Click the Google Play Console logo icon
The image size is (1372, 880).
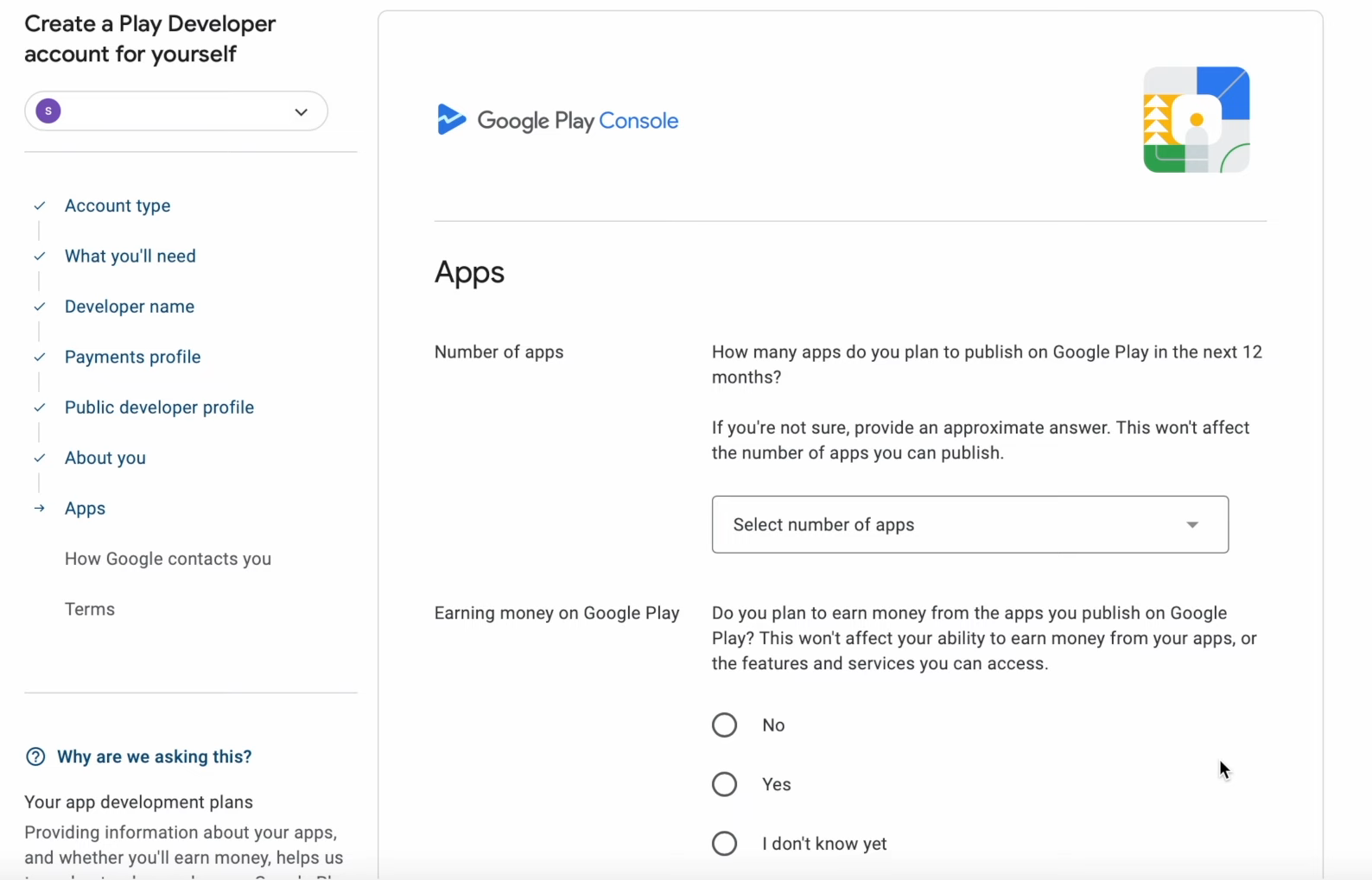tap(451, 119)
